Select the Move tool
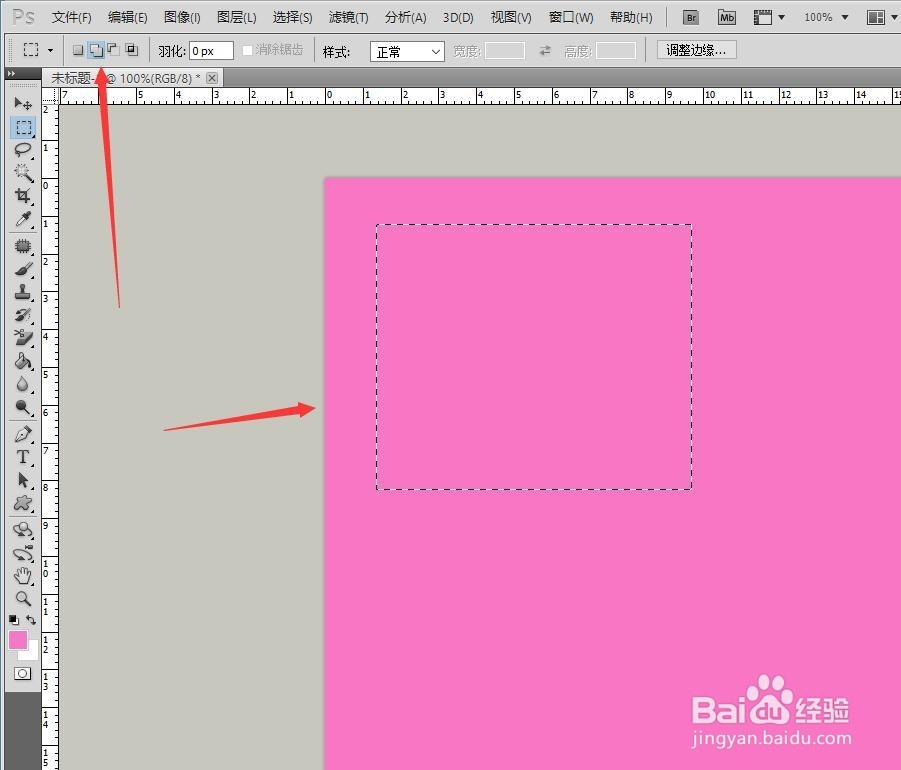 [23, 103]
